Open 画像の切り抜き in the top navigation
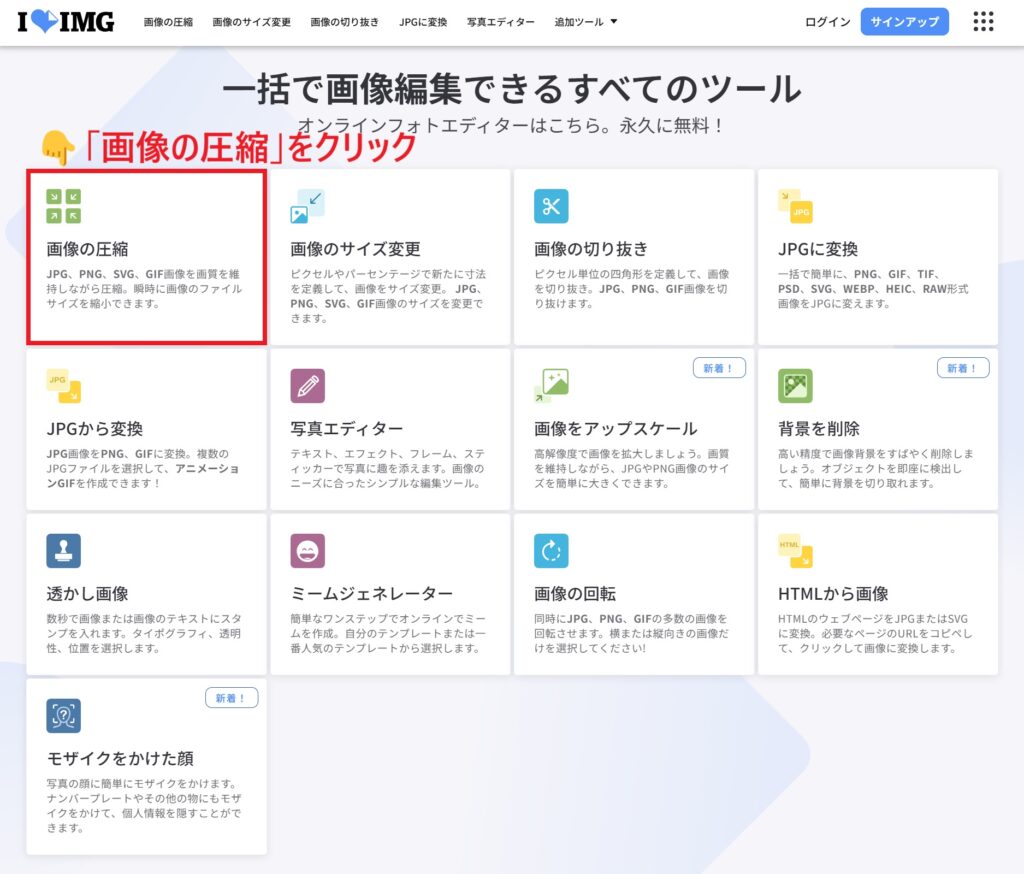The image size is (1024, 874). [344, 22]
